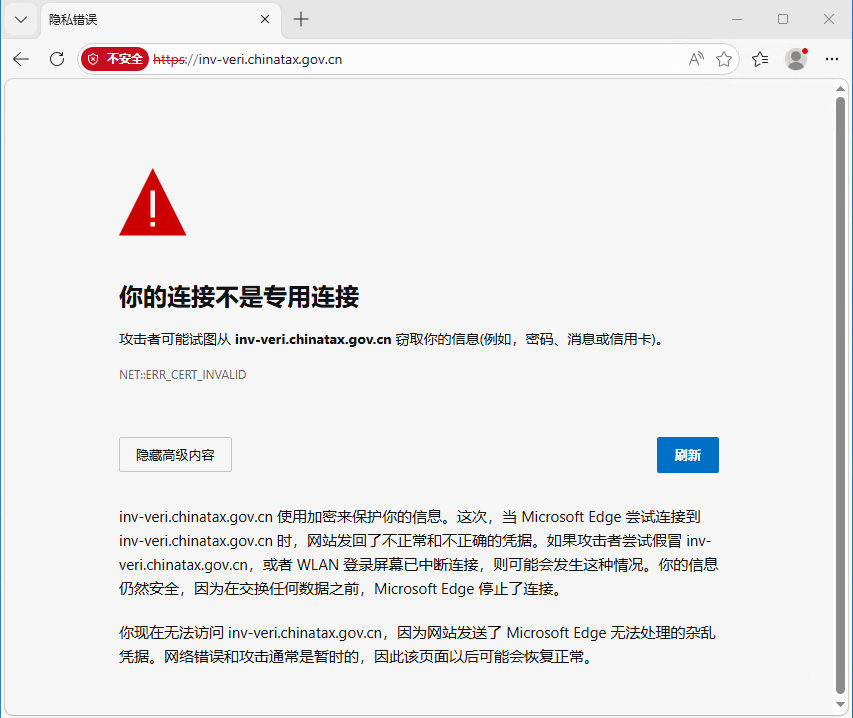The image size is (853, 718).
Task: Close the 隐私错误 tab
Action: pos(265,19)
